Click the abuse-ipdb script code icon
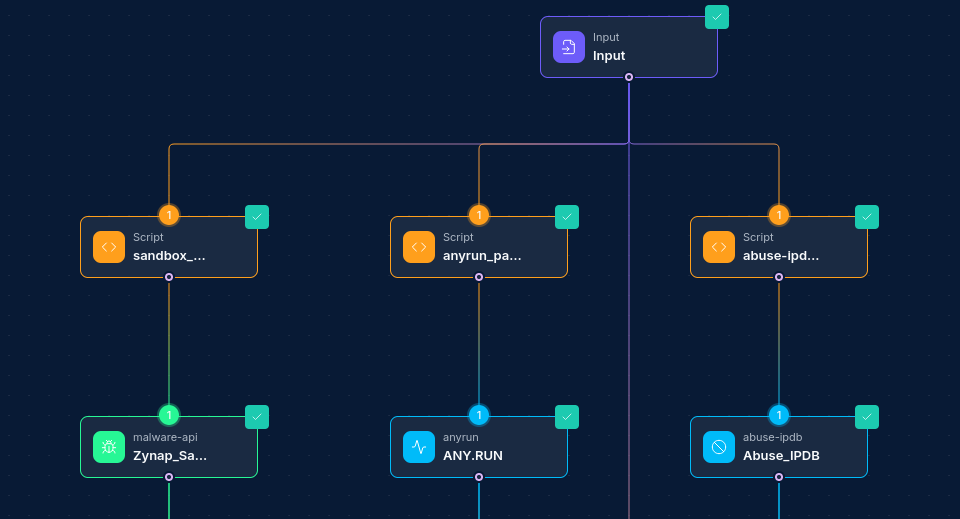Screen dimensions: 960x519 click(719, 247)
